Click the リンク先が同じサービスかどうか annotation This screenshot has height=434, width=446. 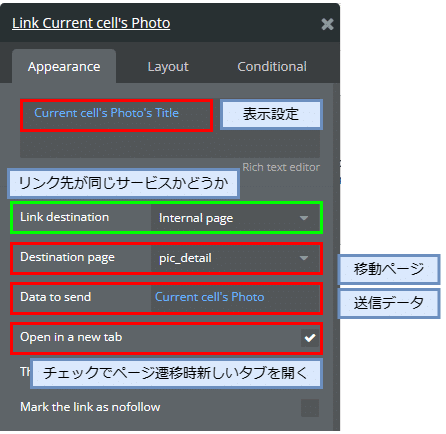(123, 183)
